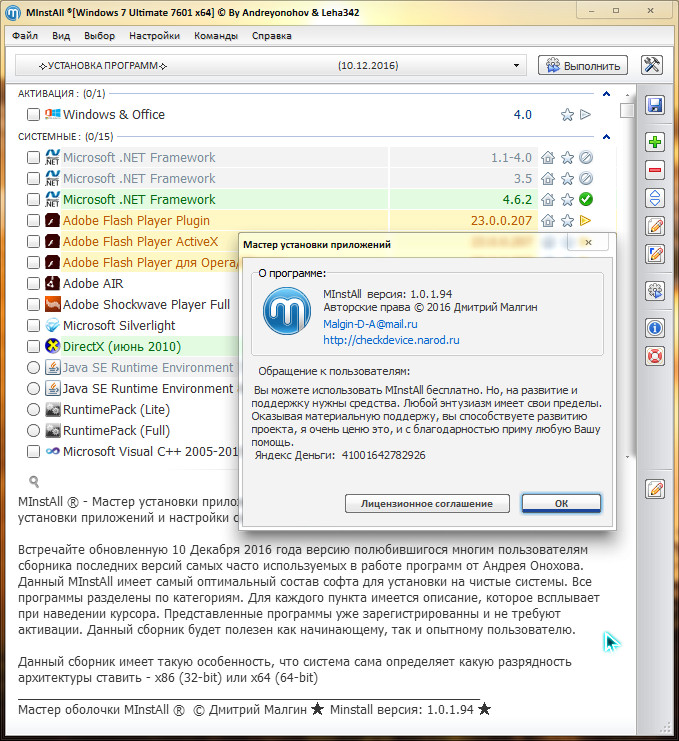Click the program list scrollbar thumb
The height and width of the screenshot is (741, 679).
(x=627, y=111)
